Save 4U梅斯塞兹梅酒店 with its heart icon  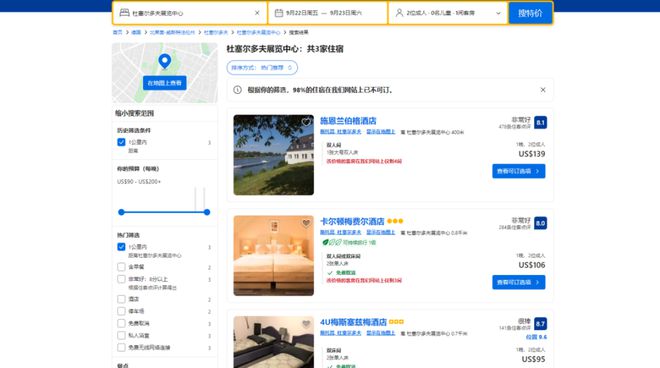[x=306, y=324]
